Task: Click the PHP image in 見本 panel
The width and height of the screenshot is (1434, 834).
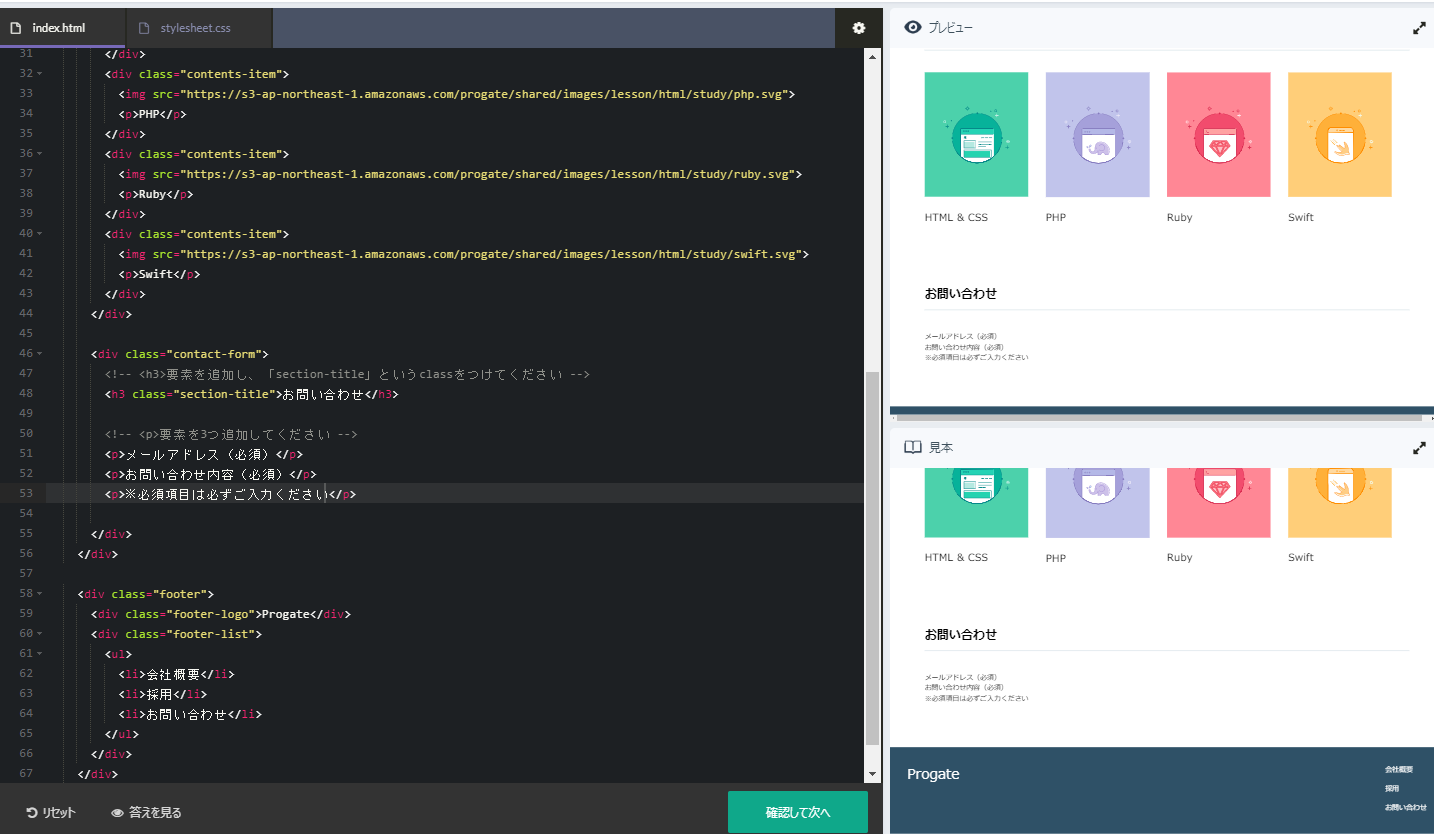Action: (1097, 502)
